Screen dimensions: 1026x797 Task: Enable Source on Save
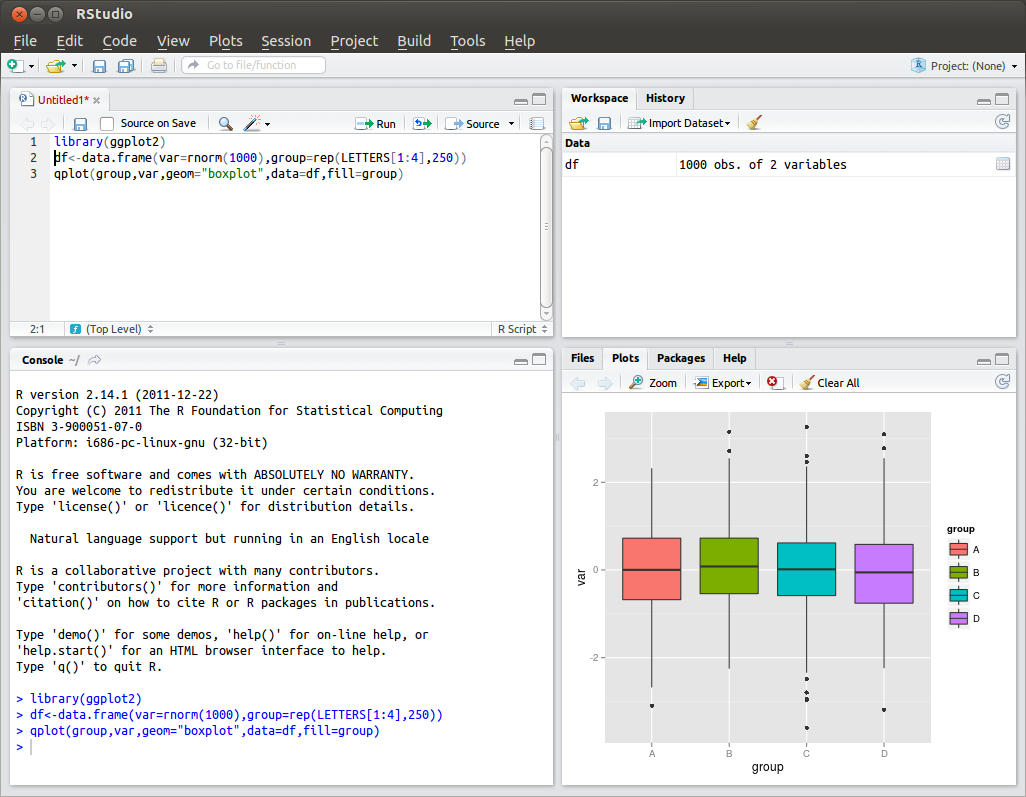(x=106, y=123)
